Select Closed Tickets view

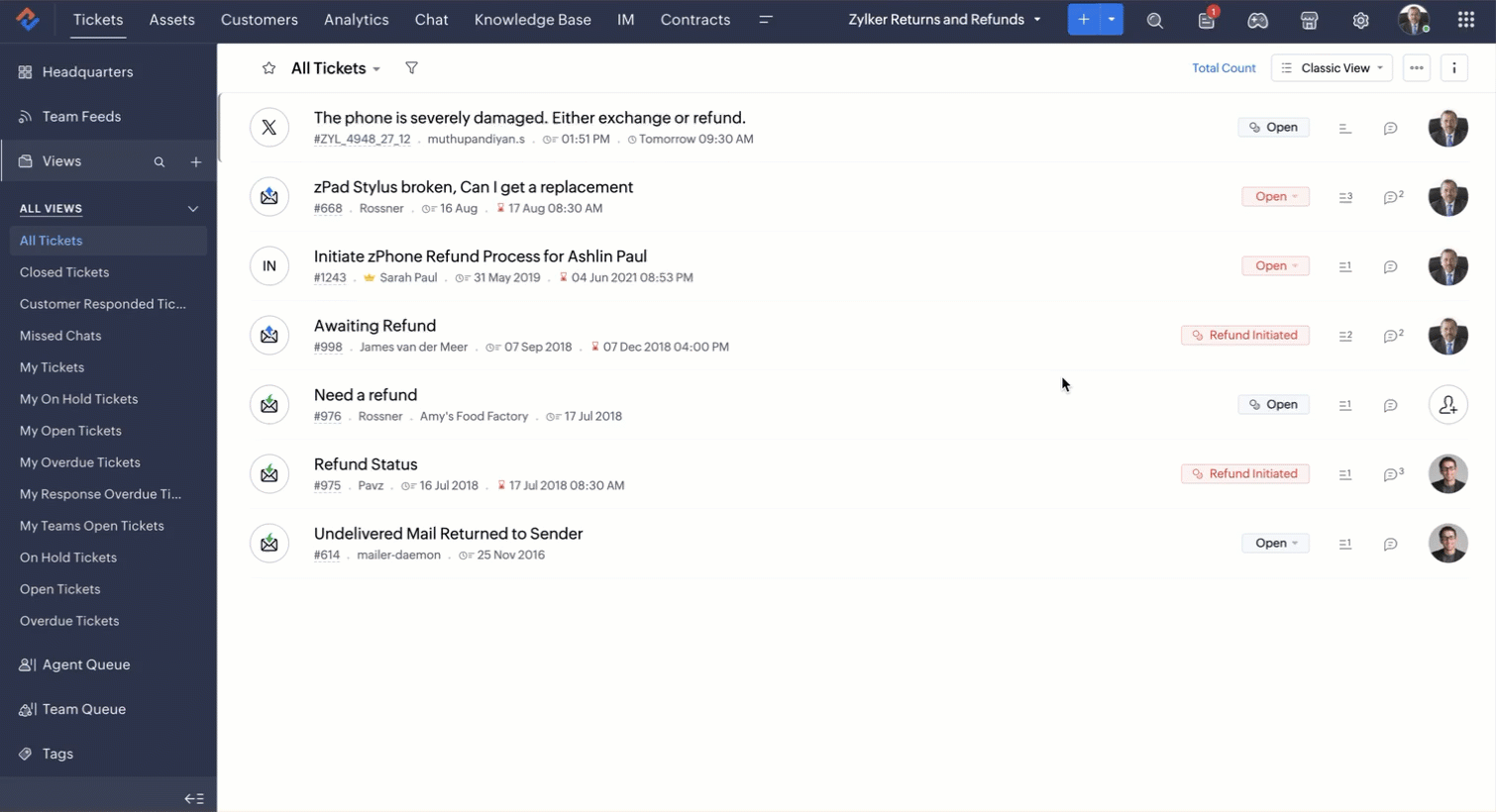[x=64, y=272]
